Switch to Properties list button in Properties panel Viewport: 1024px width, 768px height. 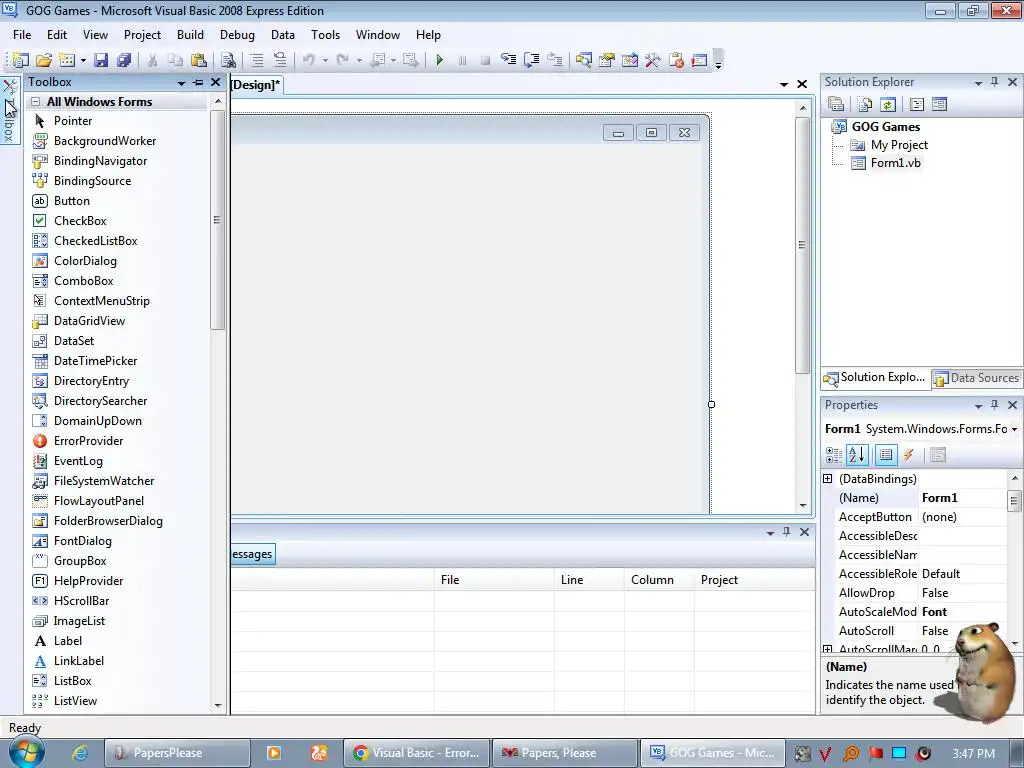click(x=886, y=455)
